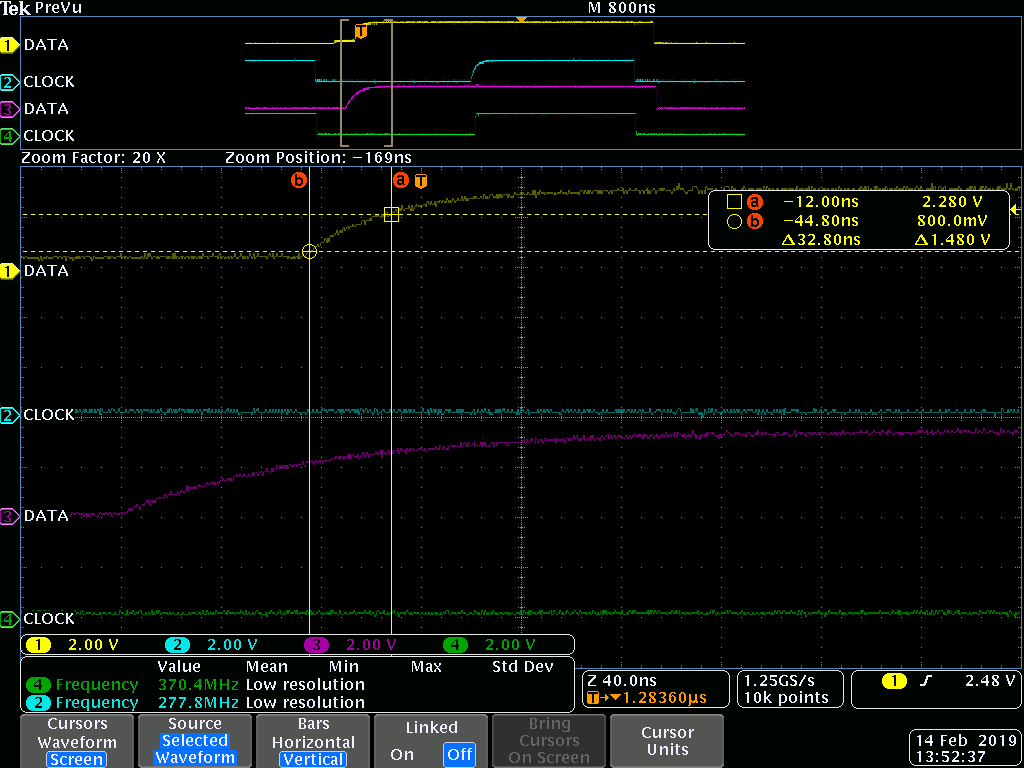Screen dimensions: 1024x768
Task: Click square cursor a crosshair on waveform
Action: [391, 214]
